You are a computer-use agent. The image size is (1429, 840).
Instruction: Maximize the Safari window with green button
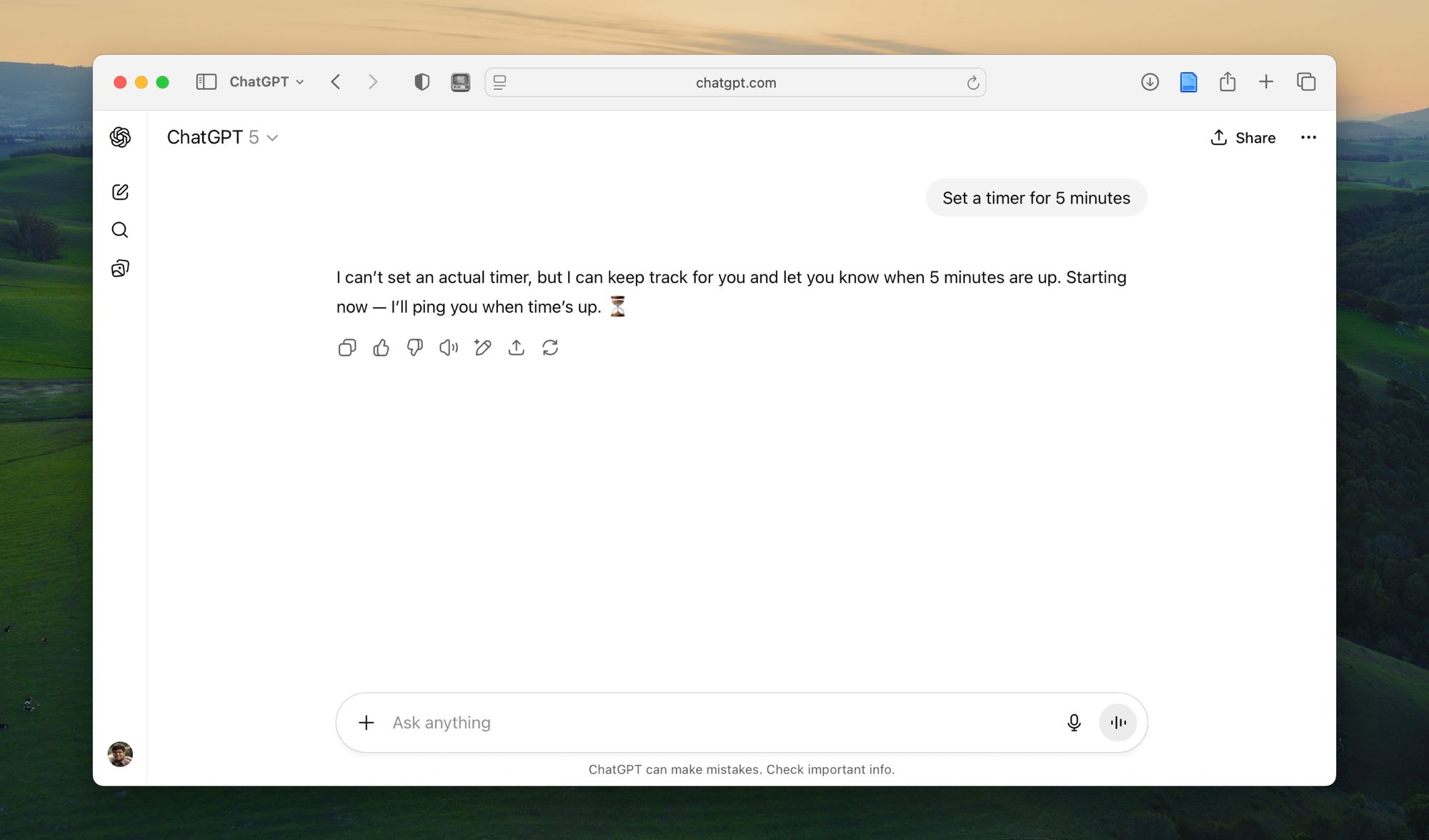(x=162, y=82)
